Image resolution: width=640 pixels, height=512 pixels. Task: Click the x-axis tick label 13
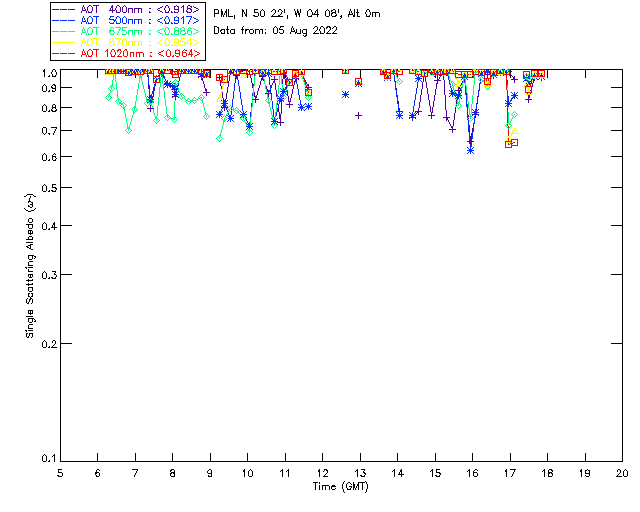click(x=360, y=473)
